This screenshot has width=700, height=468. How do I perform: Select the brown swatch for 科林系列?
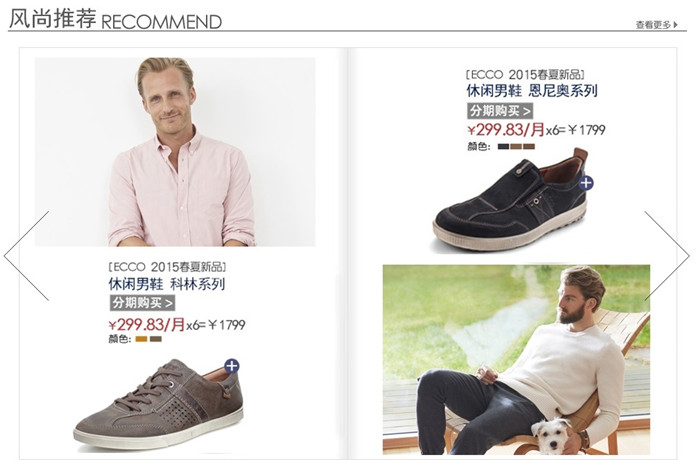pyautogui.click(x=156, y=339)
